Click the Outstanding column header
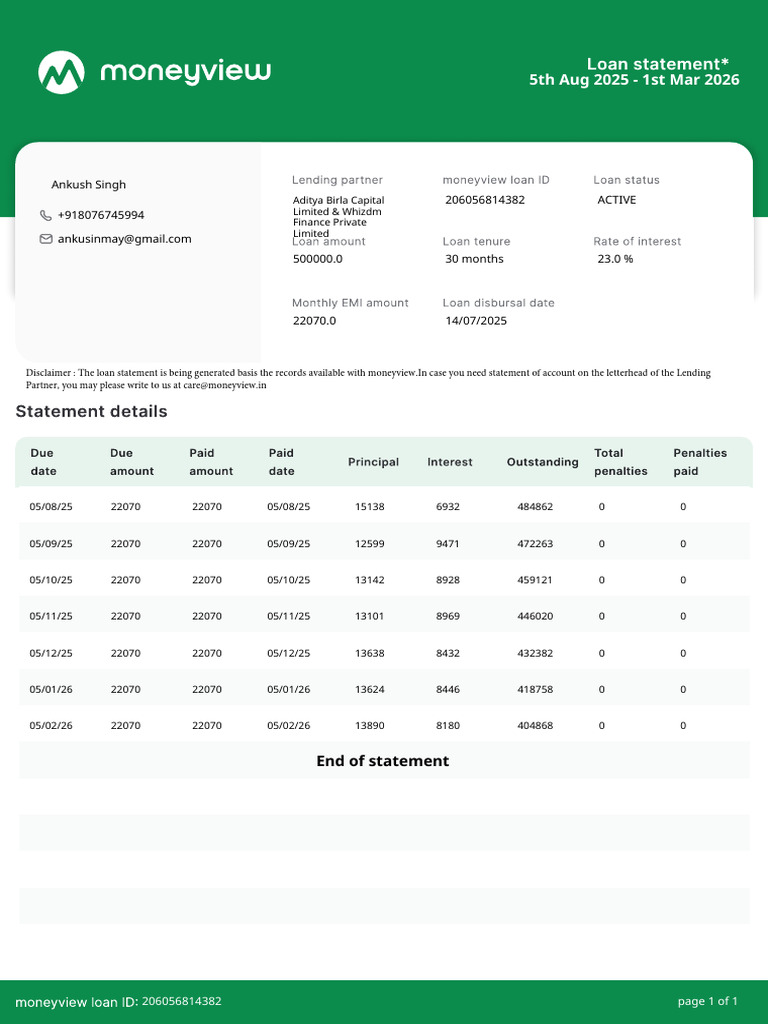Screen dimensions: 768x1024 (x=543, y=462)
